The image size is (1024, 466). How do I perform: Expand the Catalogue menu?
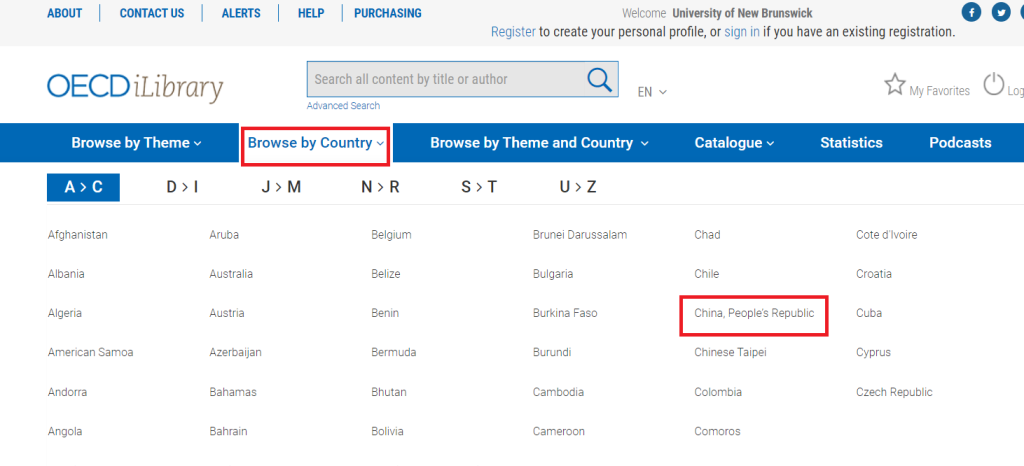click(x=734, y=143)
